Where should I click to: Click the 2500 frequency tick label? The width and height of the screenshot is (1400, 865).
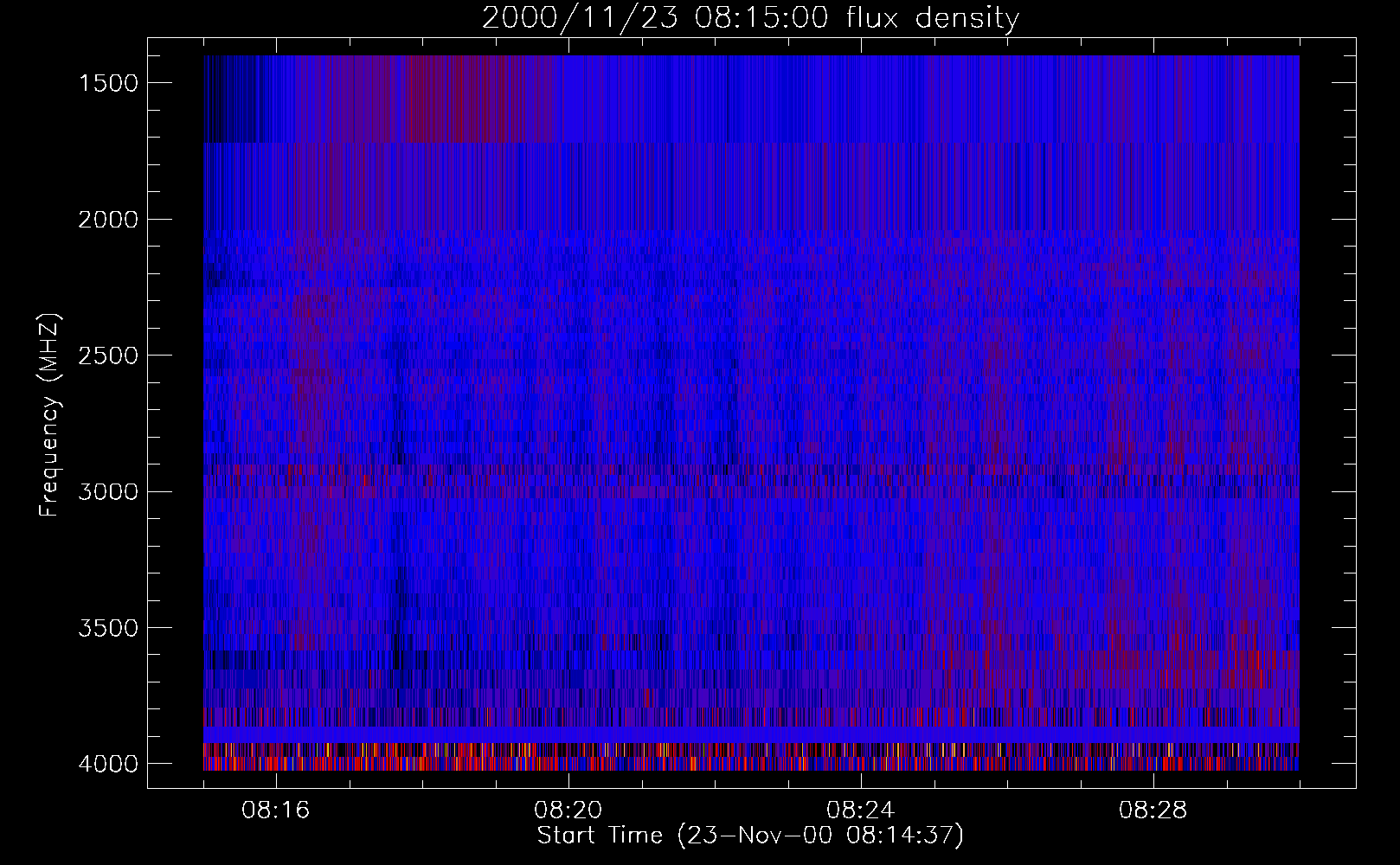(x=108, y=356)
